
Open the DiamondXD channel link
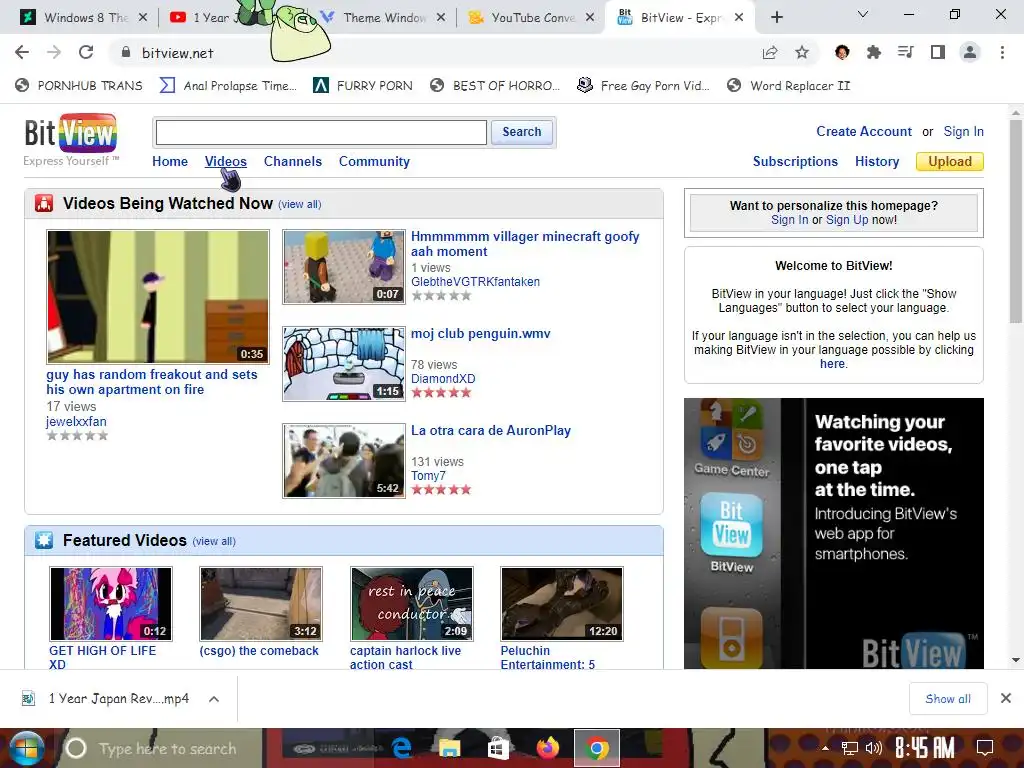point(443,379)
